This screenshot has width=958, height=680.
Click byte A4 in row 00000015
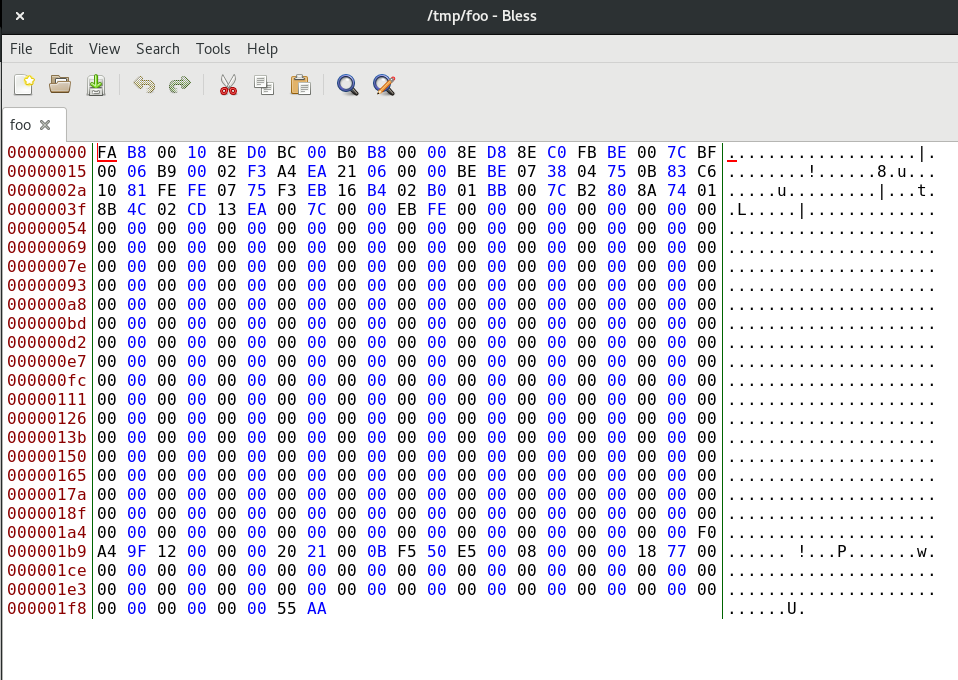click(x=287, y=171)
